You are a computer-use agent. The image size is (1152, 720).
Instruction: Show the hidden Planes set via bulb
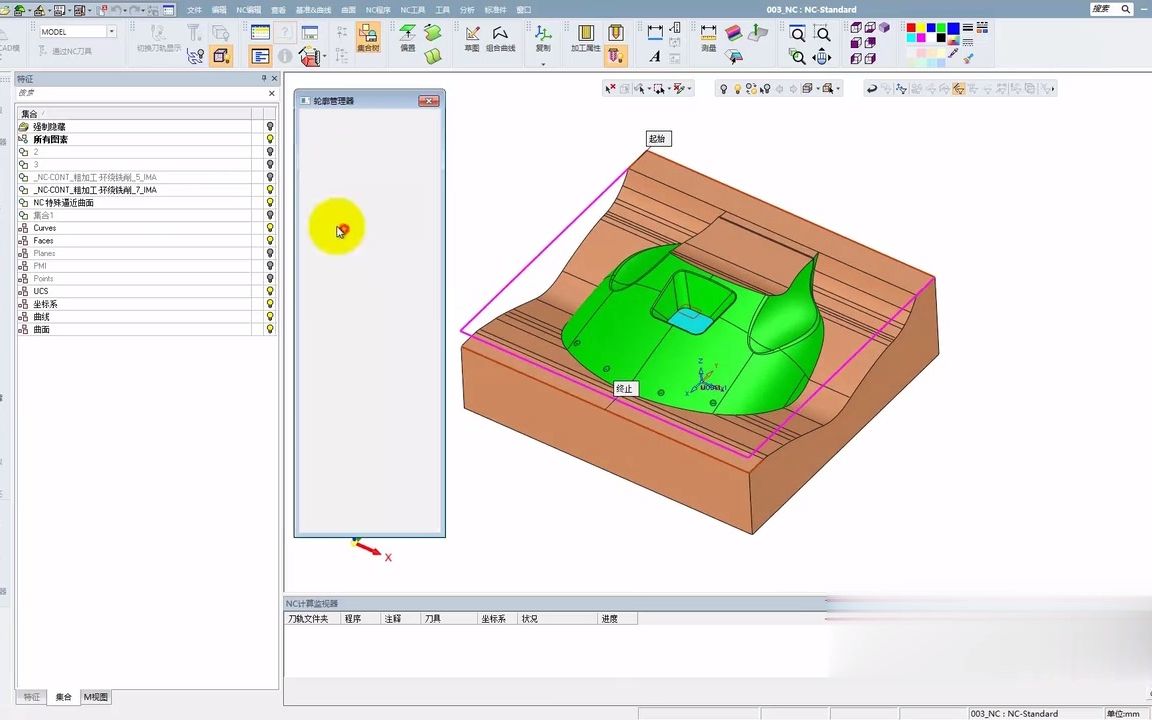tap(269, 253)
